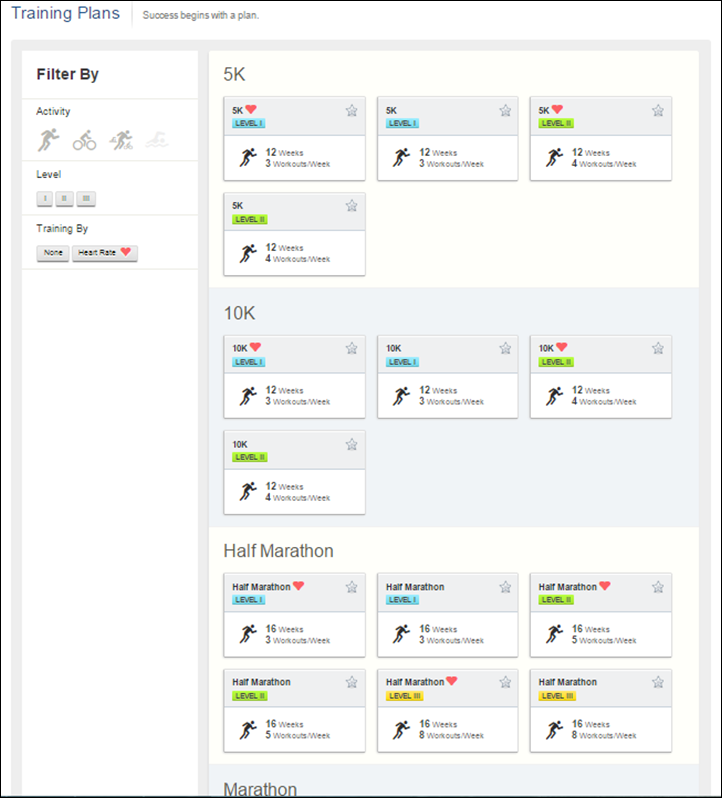Toggle Level I filter button
Screen dimensions: 722x798
point(45,198)
